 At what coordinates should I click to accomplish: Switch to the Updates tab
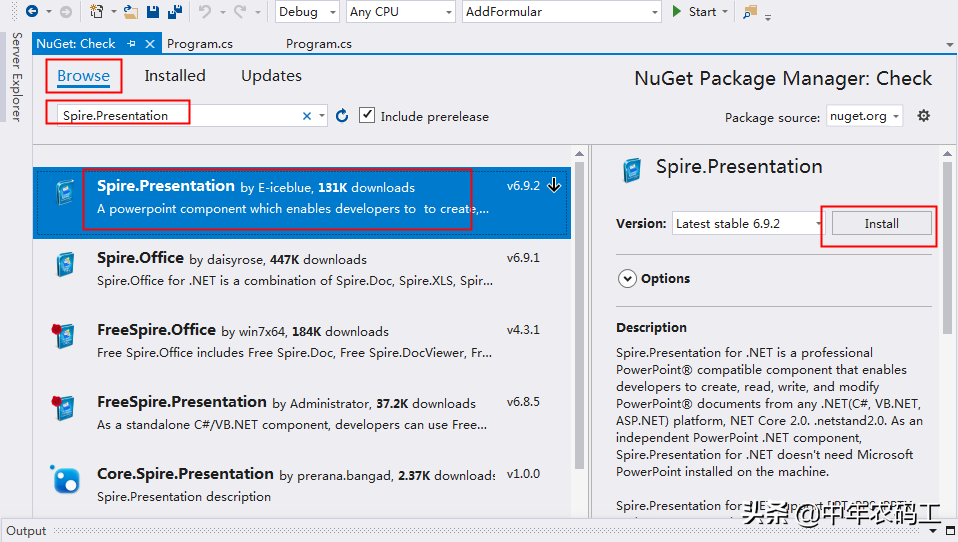tap(271, 76)
